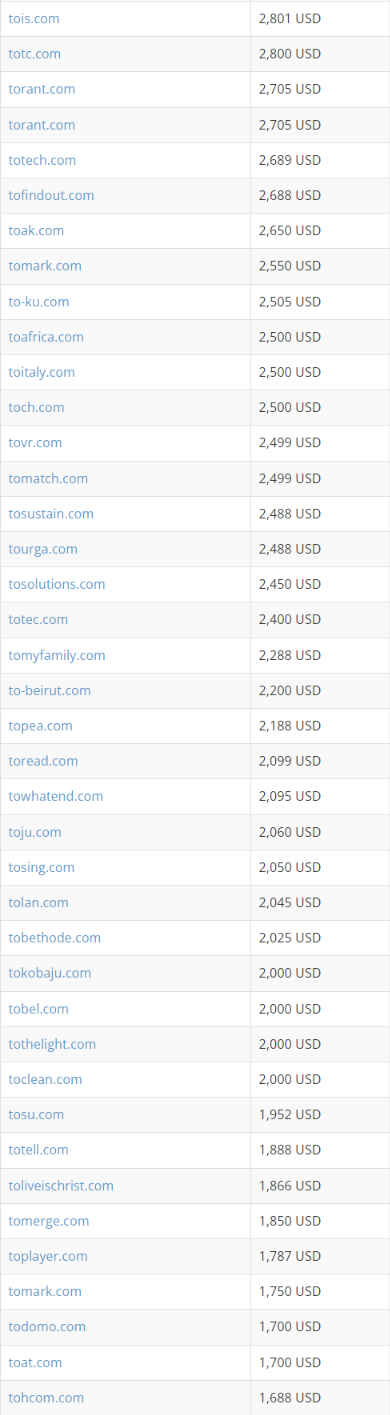Click the to-ku.com link
Image resolution: width=390 pixels, height=1415 pixels.
(x=39, y=301)
